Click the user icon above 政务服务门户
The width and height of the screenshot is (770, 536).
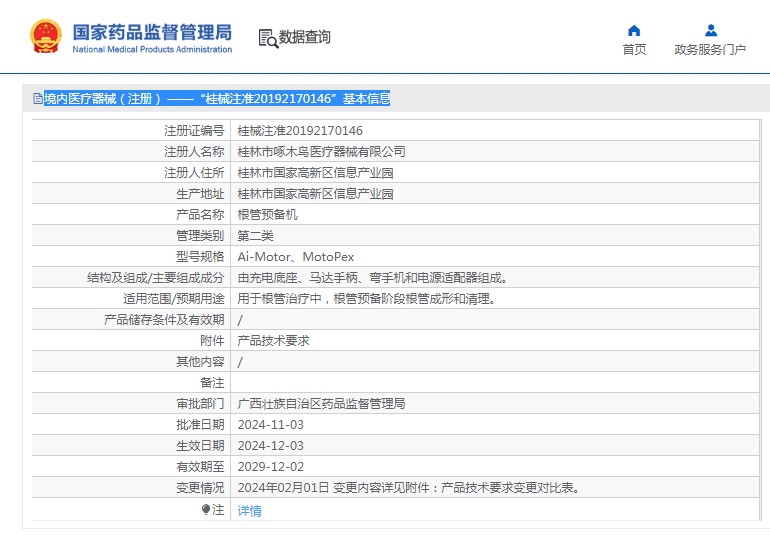point(711,31)
